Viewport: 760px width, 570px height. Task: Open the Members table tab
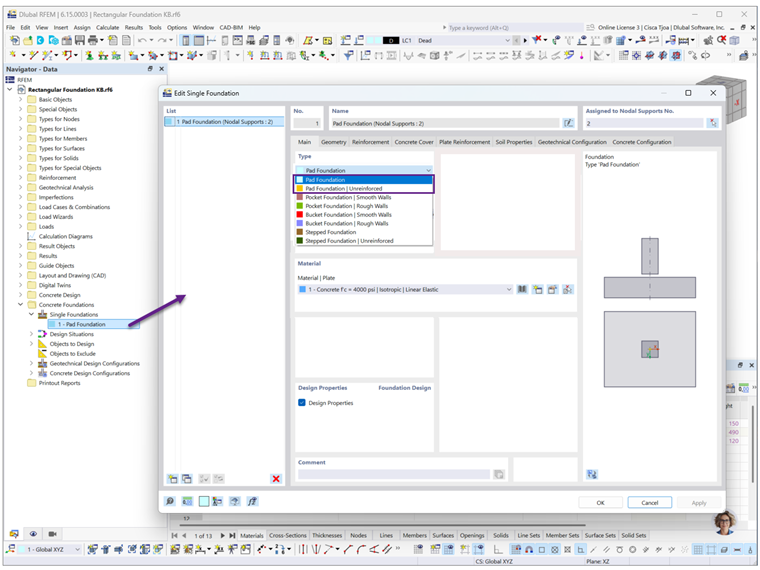(414, 536)
